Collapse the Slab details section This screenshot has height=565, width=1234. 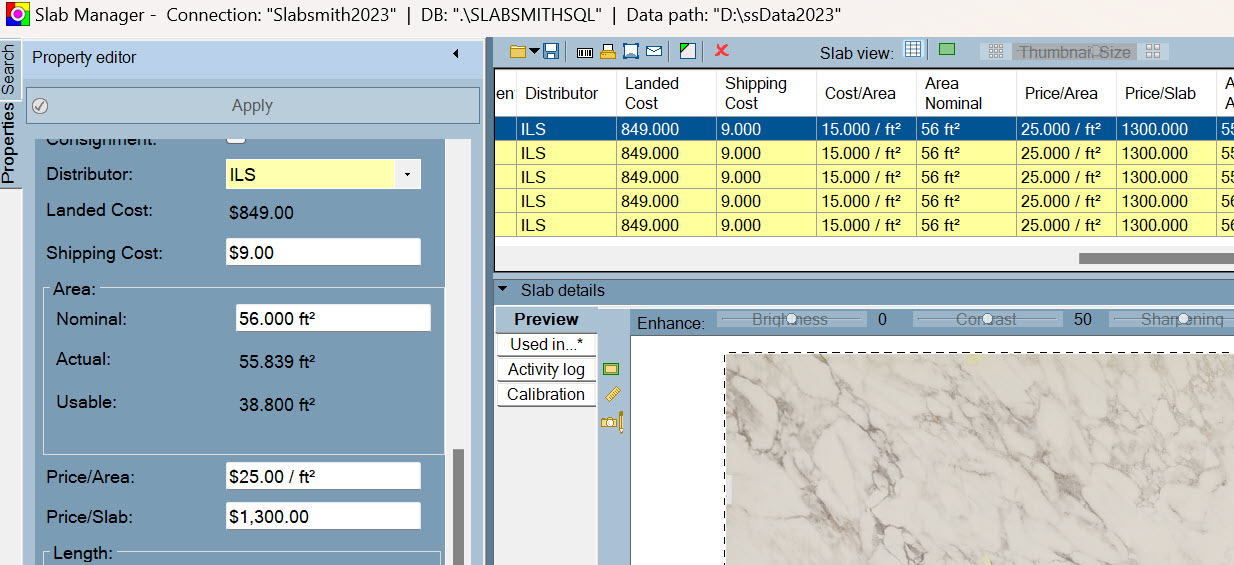coord(503,290)
